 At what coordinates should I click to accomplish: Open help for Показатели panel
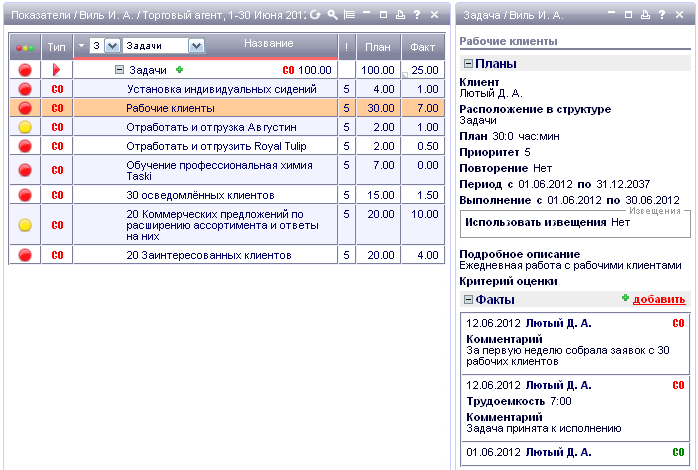coord(417,15)
